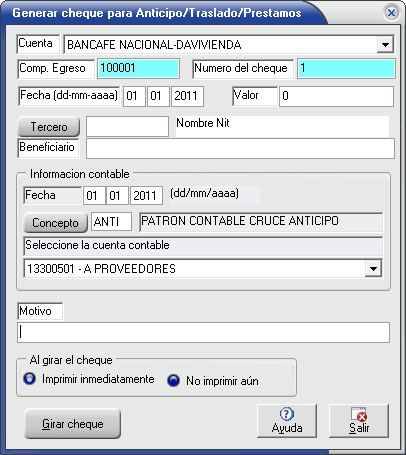Click the Tercero Nit input box

(127, 126)
